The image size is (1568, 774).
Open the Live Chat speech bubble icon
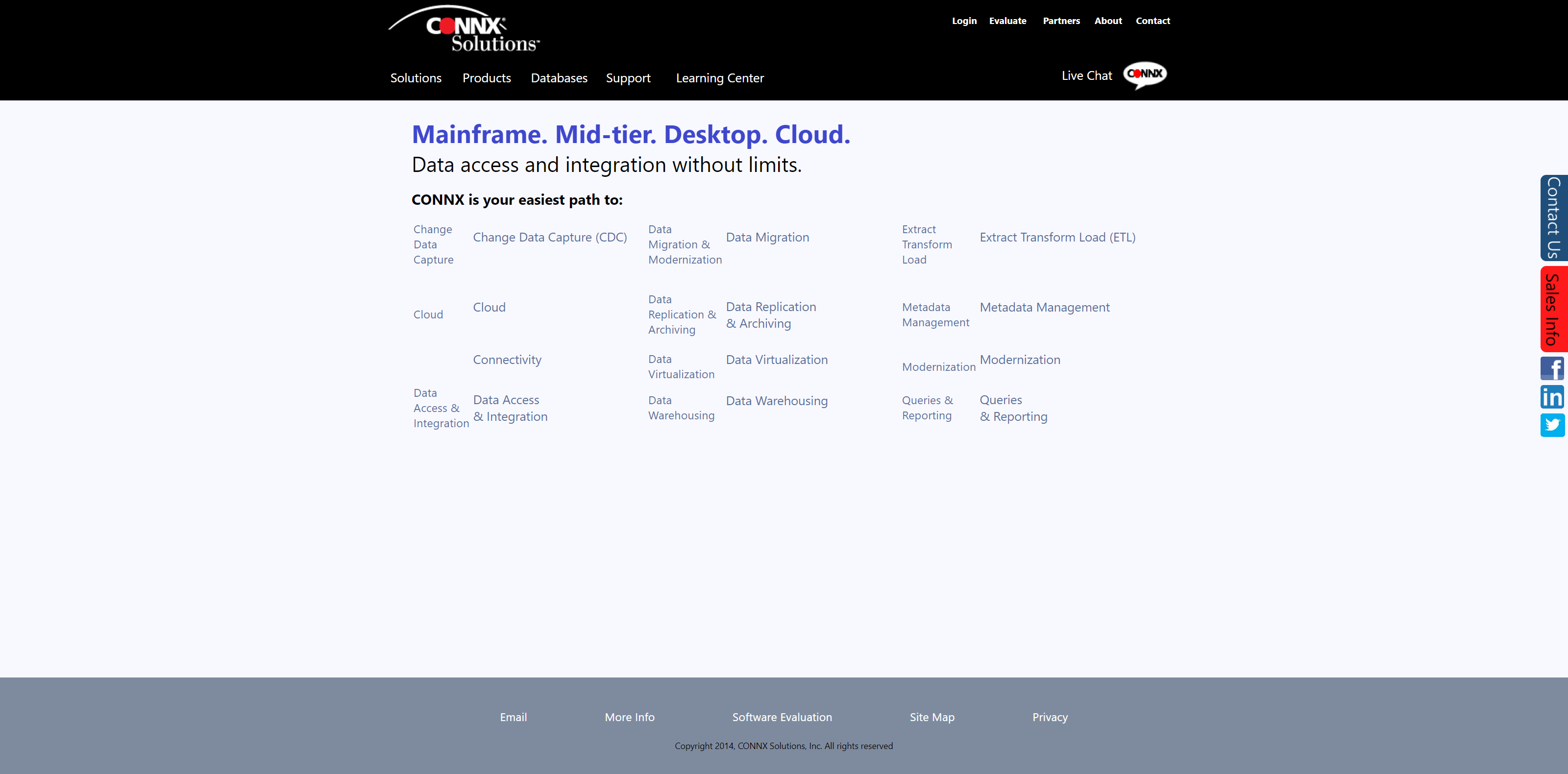click(x=1144, y=75)
